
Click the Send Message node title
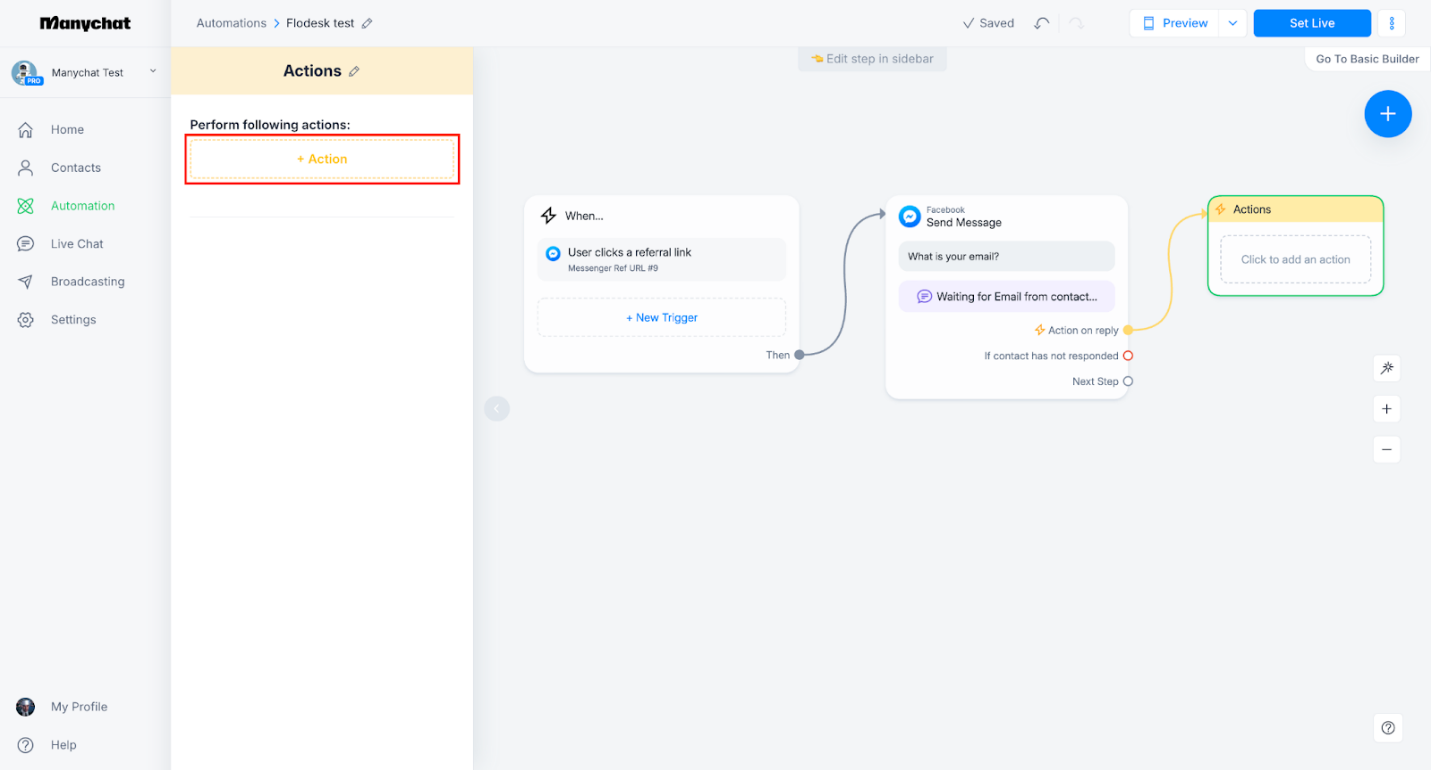pos(963,222)
